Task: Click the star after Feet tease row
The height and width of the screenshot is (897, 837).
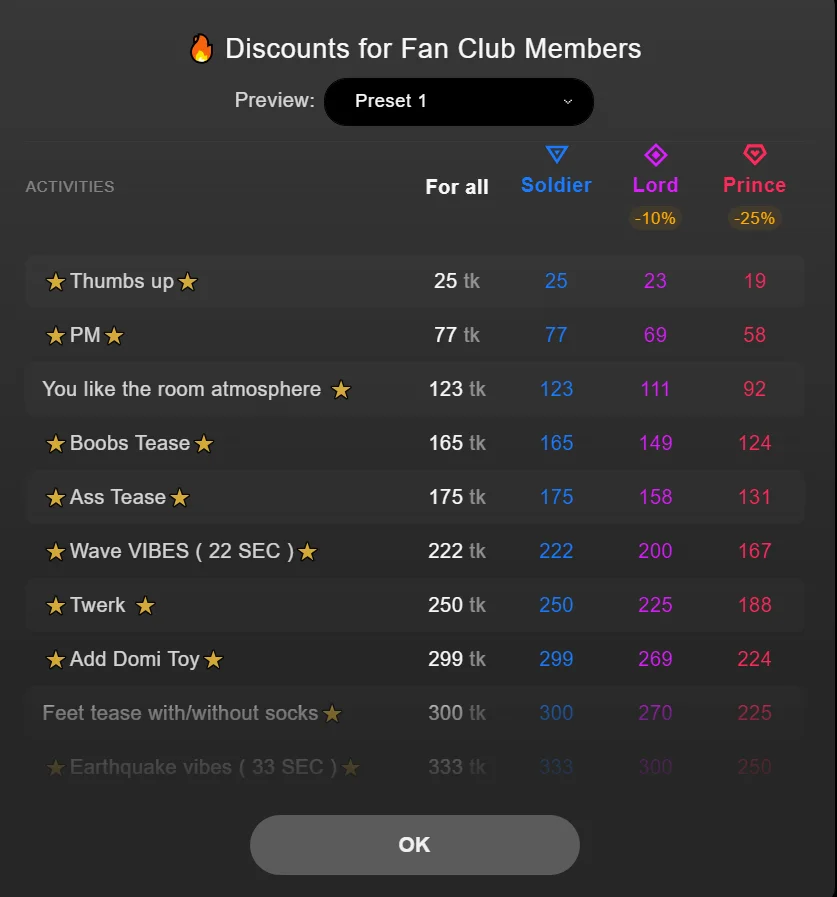Action: pyautogui.click(x=332, y=714)
